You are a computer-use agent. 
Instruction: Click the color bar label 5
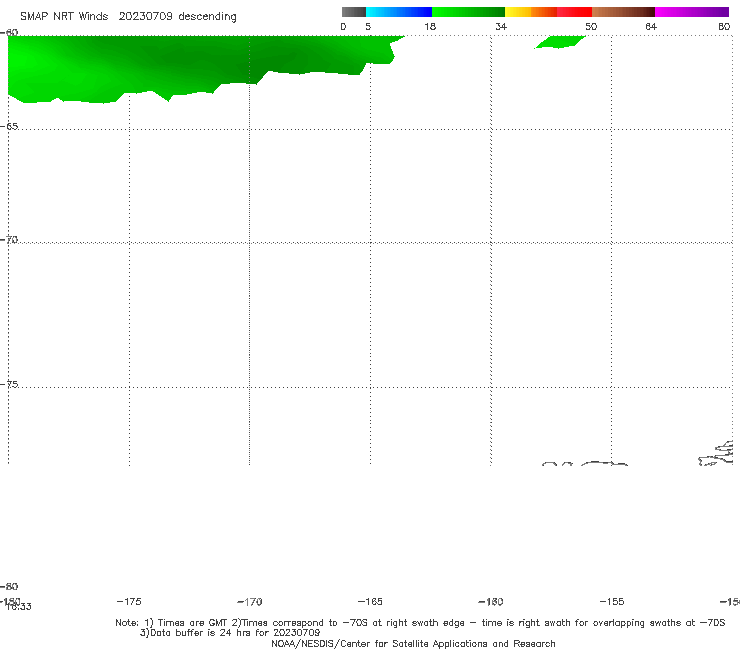(368, 26)
